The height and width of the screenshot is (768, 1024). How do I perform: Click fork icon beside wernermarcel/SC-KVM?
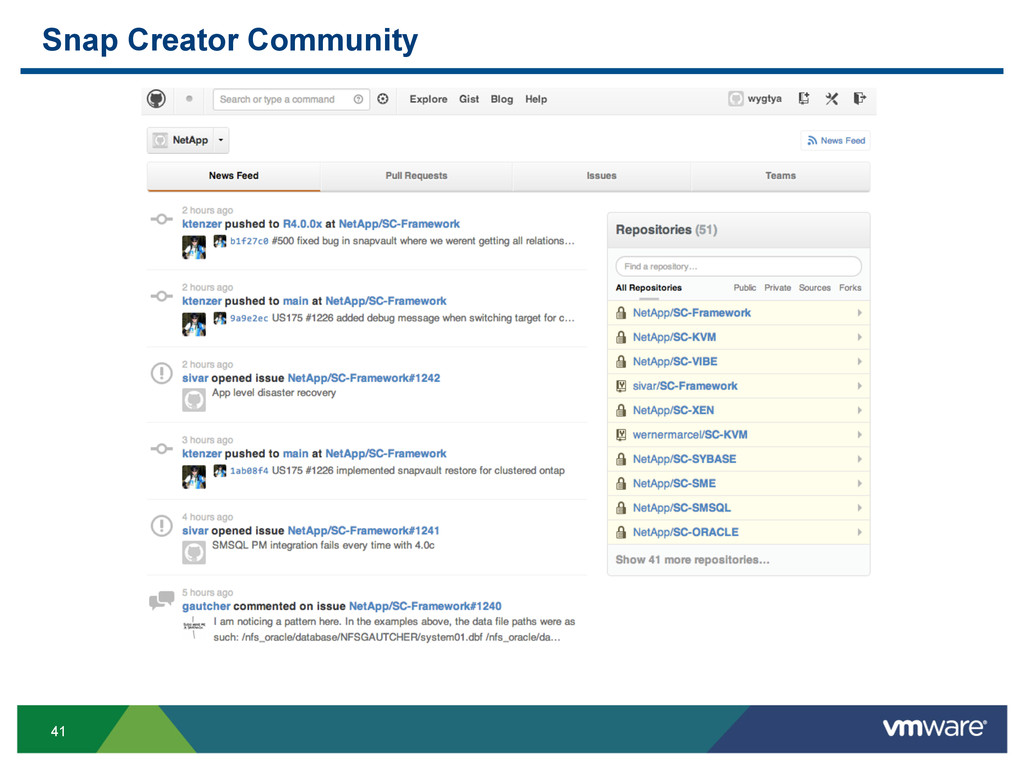coord(621,434)
